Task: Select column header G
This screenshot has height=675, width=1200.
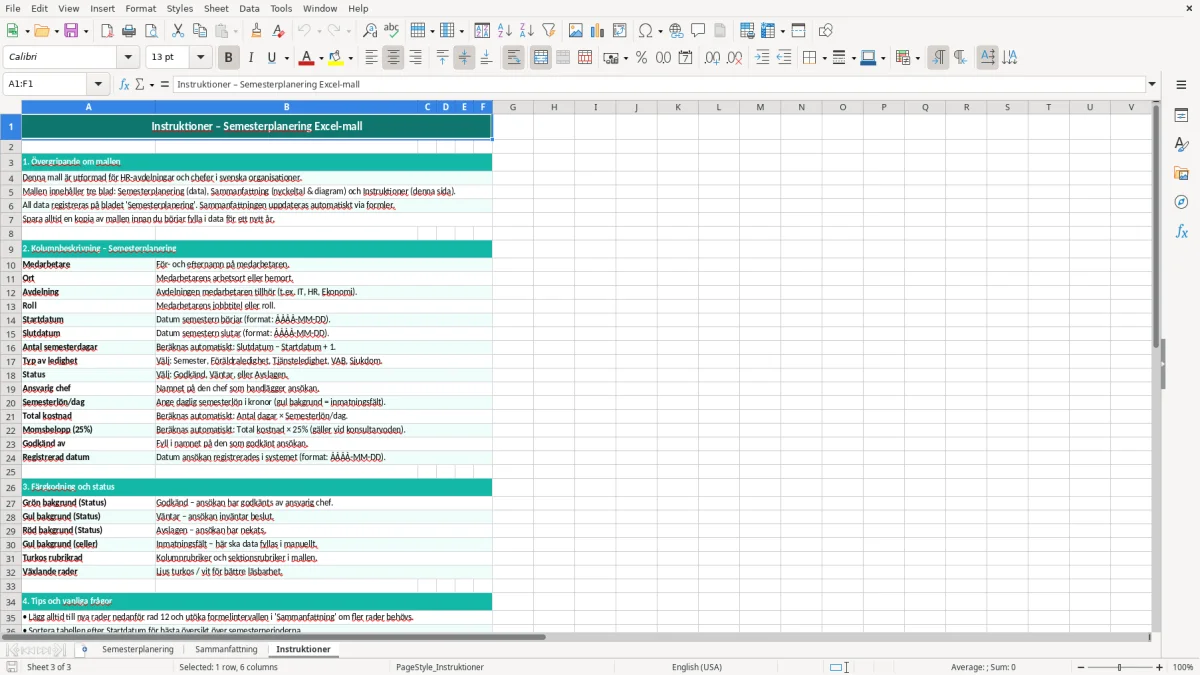Action: point(513,107)
